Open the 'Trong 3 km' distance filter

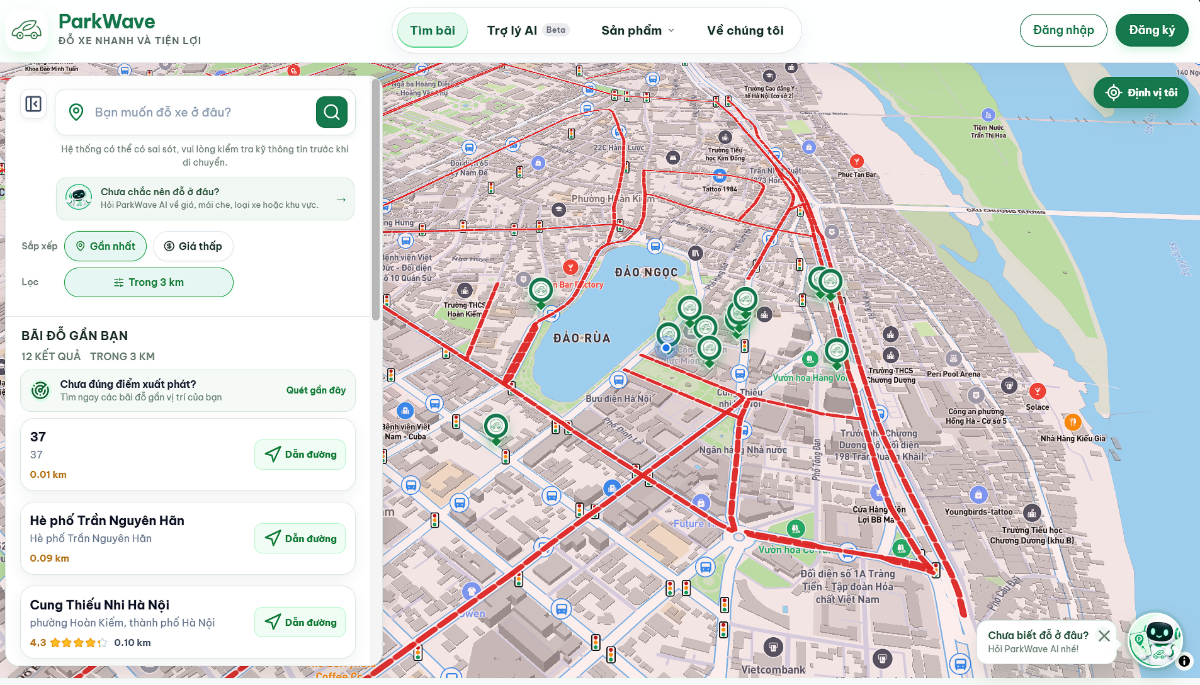(x=149, y=282)
